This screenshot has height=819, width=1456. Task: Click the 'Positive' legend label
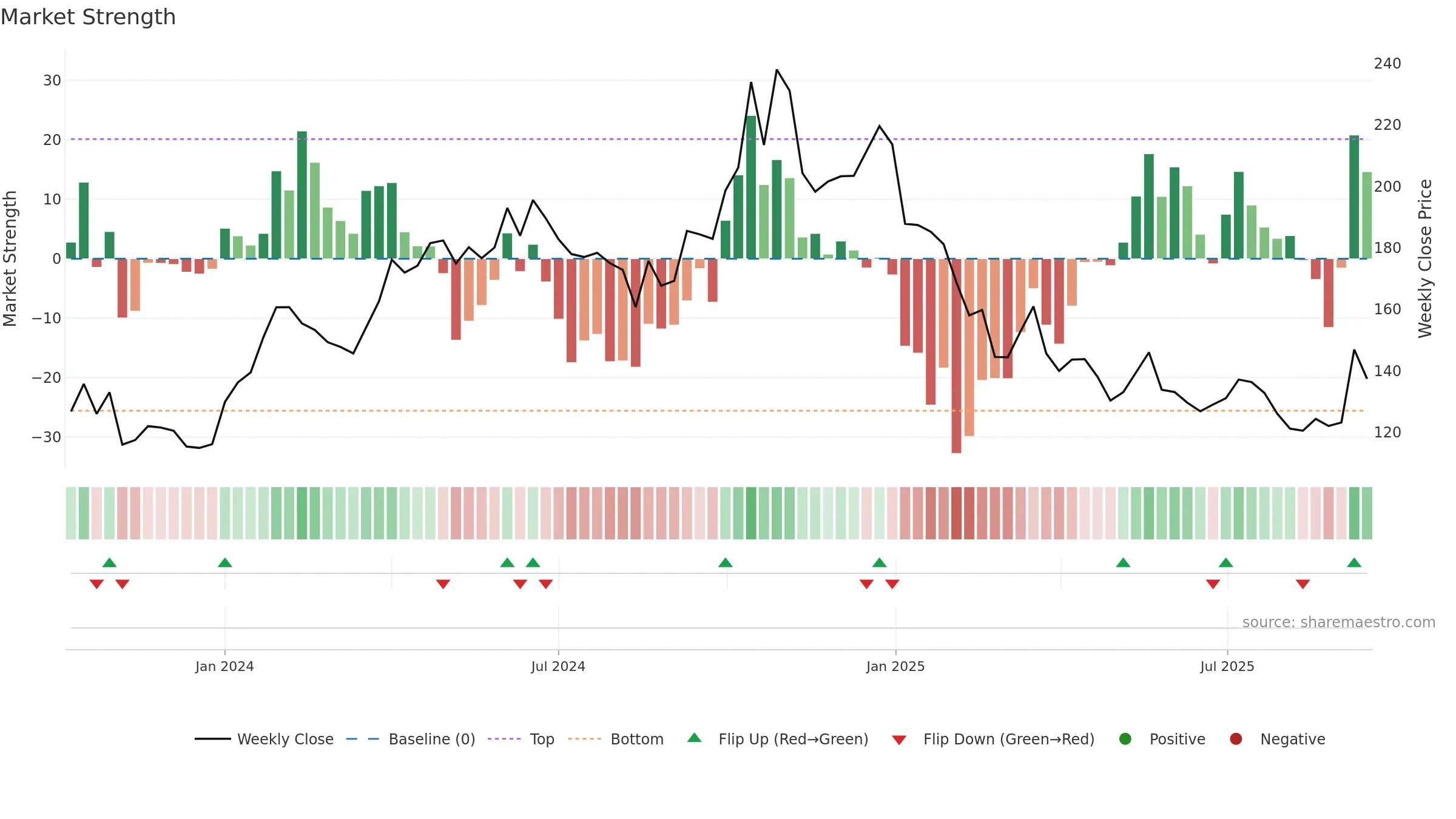pyautogui.click(x=1178, y=739)
